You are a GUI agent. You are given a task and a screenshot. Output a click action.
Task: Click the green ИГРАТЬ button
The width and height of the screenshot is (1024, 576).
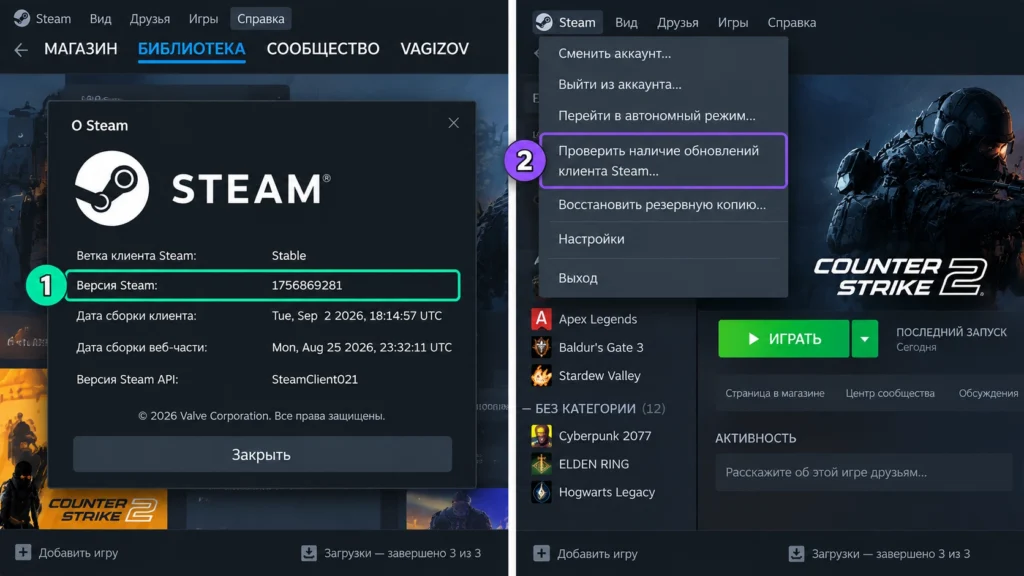[x=784, y=339]
